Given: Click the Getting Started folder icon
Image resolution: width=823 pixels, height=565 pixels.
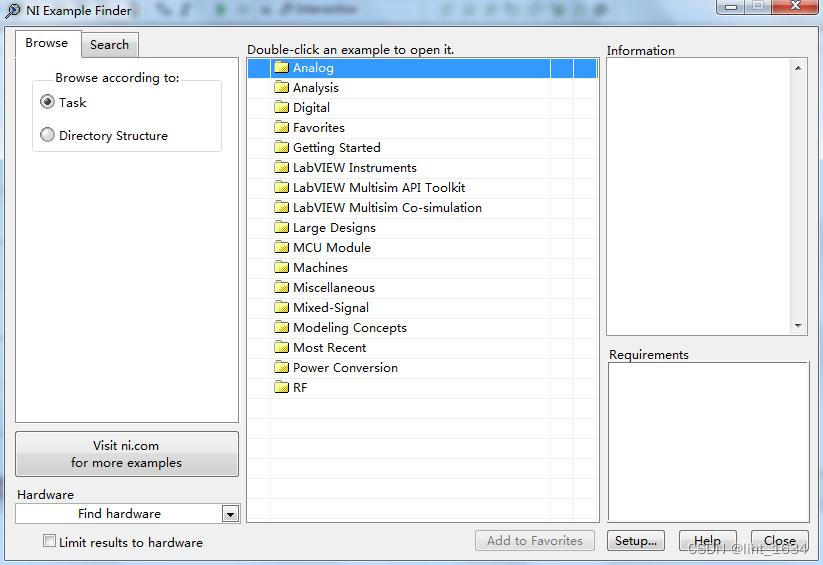Looking at the screenshot, I should (x=281, y=147).
